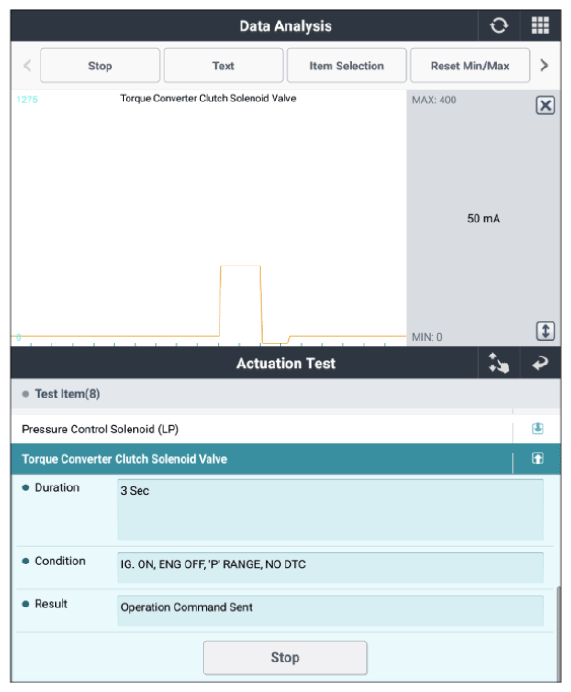Click Reset Min/Max button
Viewport: 571px width, 692px height.
(x=470, y=65)
